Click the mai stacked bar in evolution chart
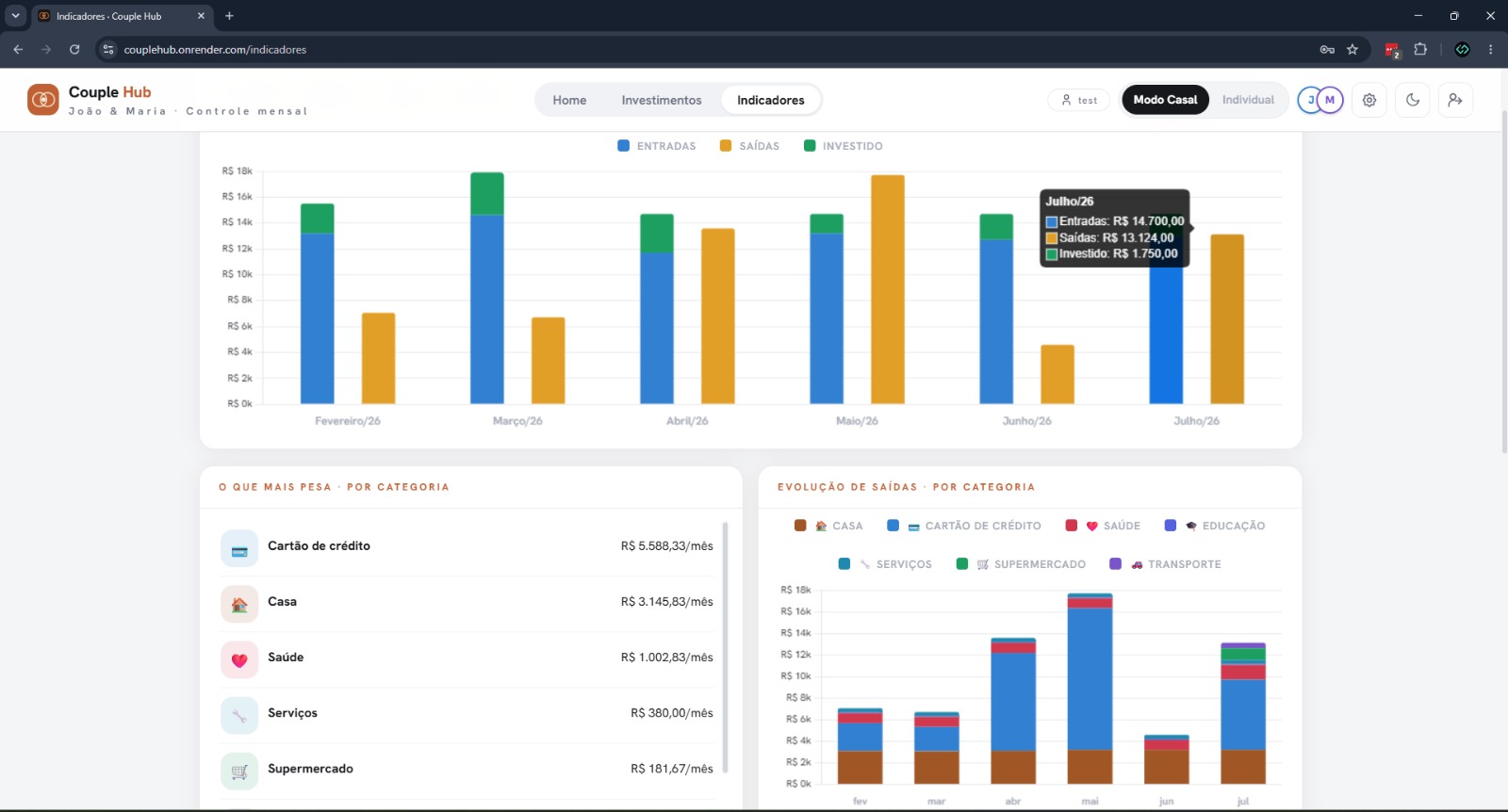Image resolution: width=1508 pixels, height=812 pixels. pyautogui.click(x=1090, y=689)
